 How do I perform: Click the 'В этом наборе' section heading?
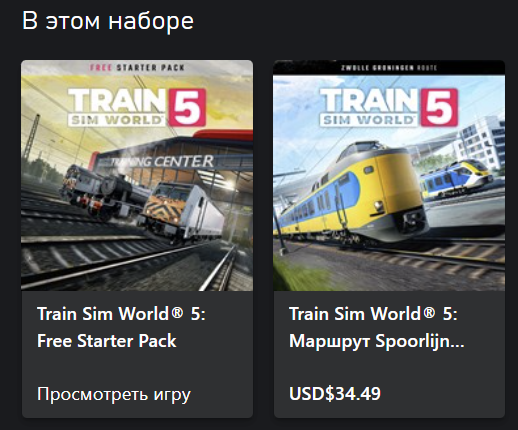(x=108, y=21)
